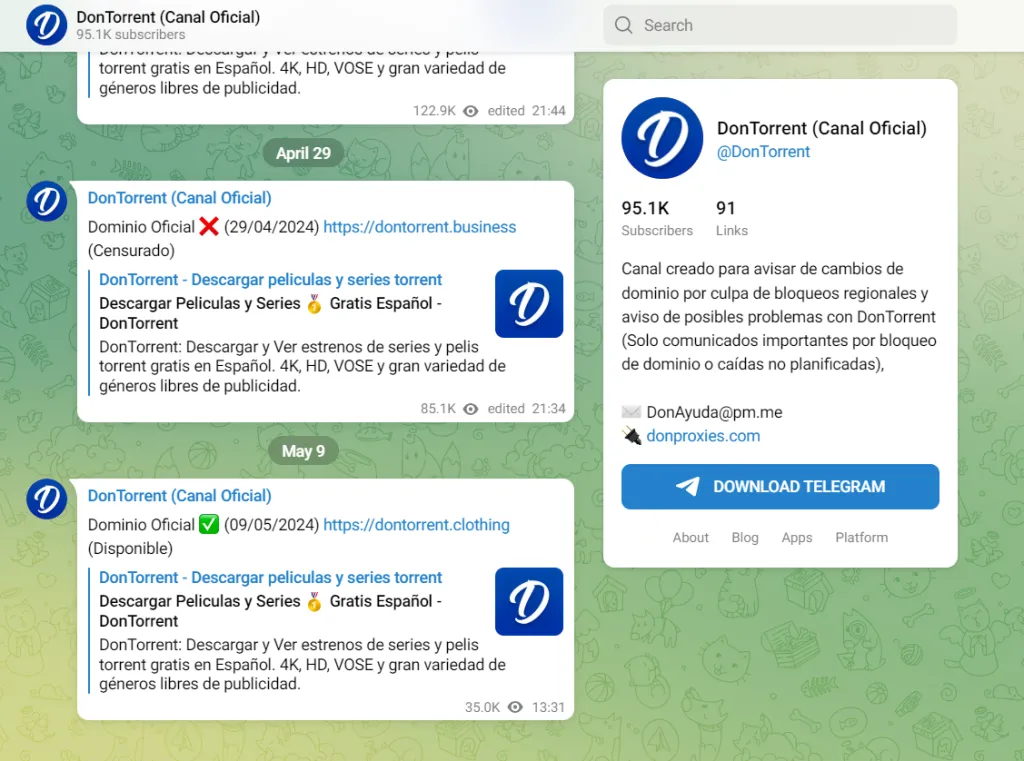Open the Blog footer link

coord(744,538)
